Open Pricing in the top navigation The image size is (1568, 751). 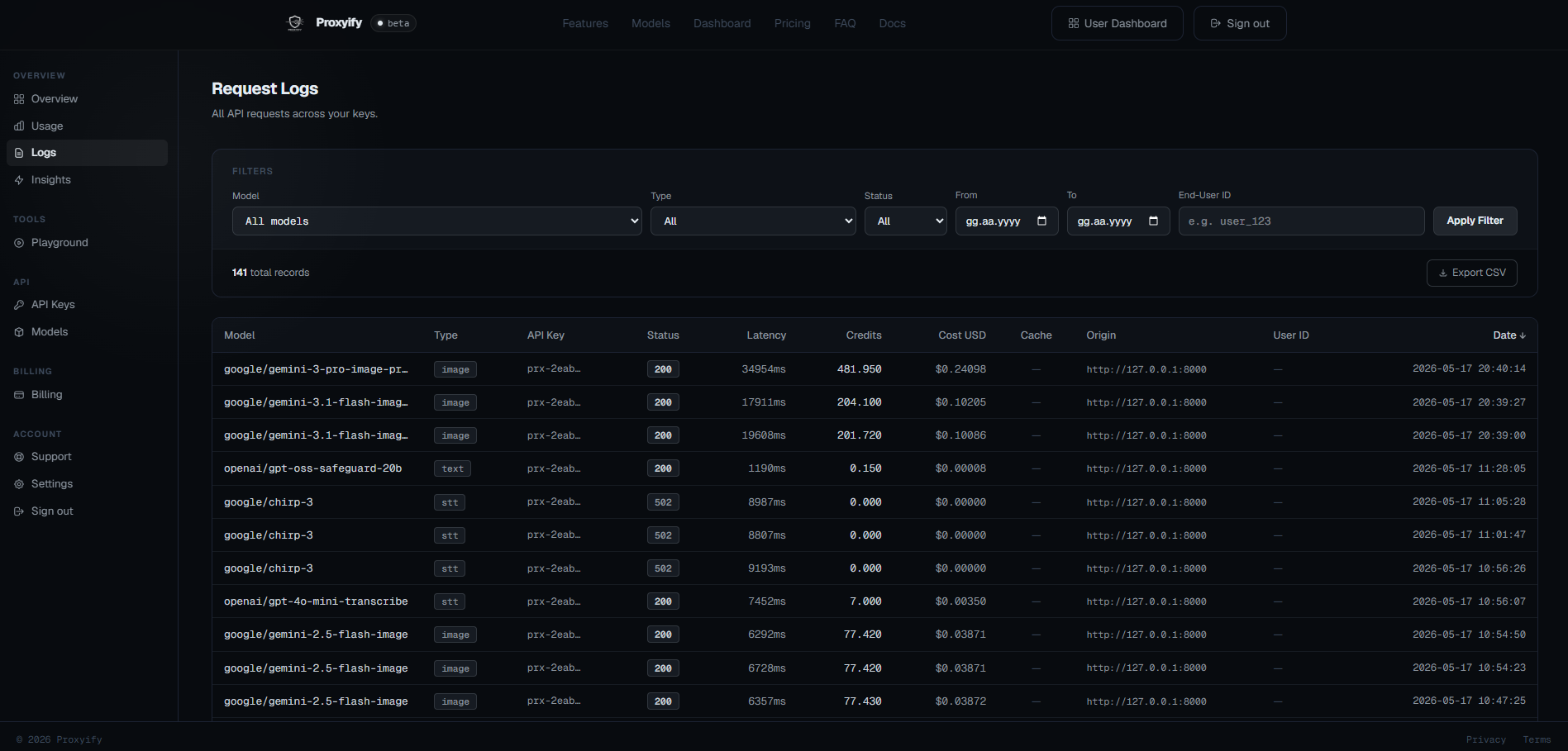coord(793,23)
